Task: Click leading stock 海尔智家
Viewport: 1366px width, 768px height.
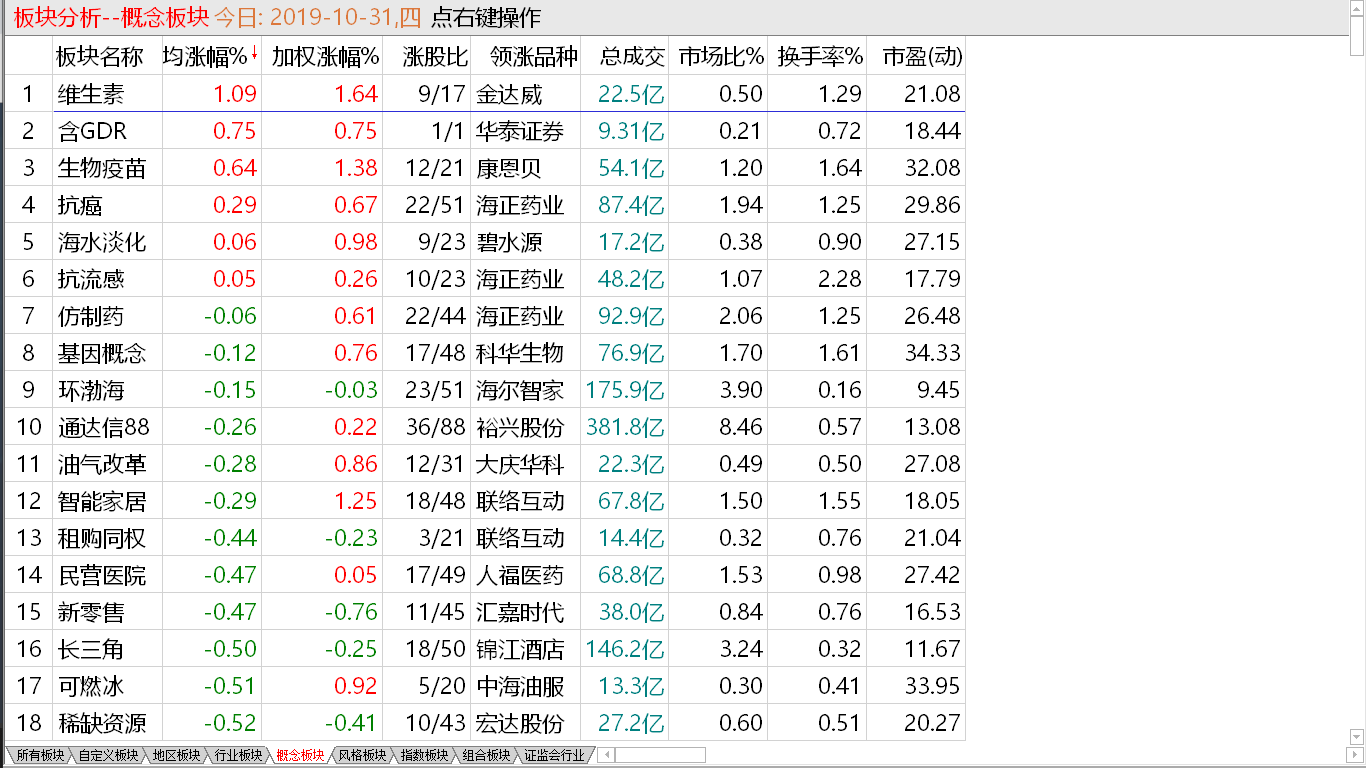Action: [520, 390]
